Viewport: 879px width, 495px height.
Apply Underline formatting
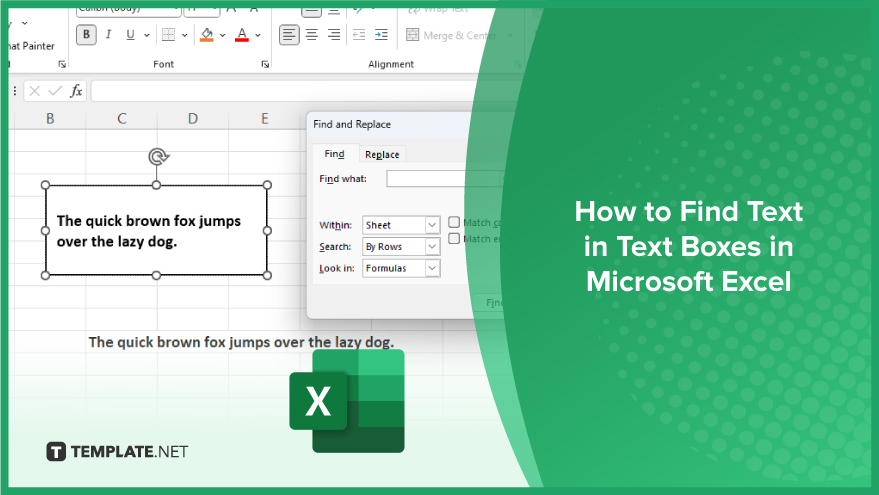pos(130,35)
